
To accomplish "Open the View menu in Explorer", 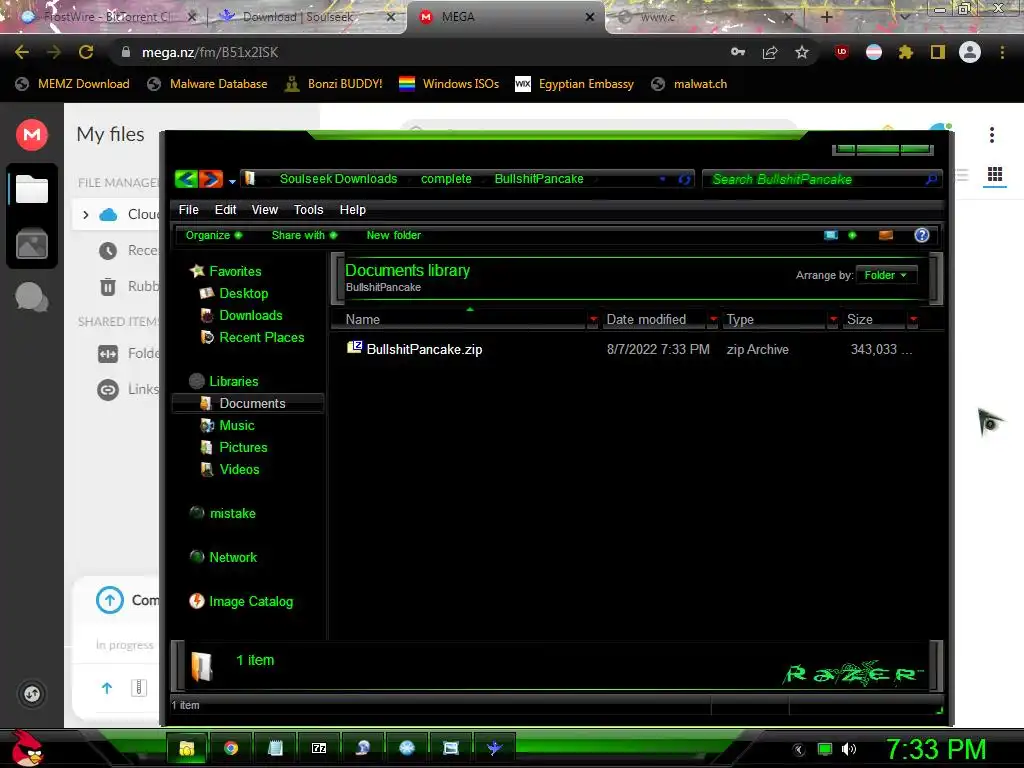I will [x=264, y=210].
